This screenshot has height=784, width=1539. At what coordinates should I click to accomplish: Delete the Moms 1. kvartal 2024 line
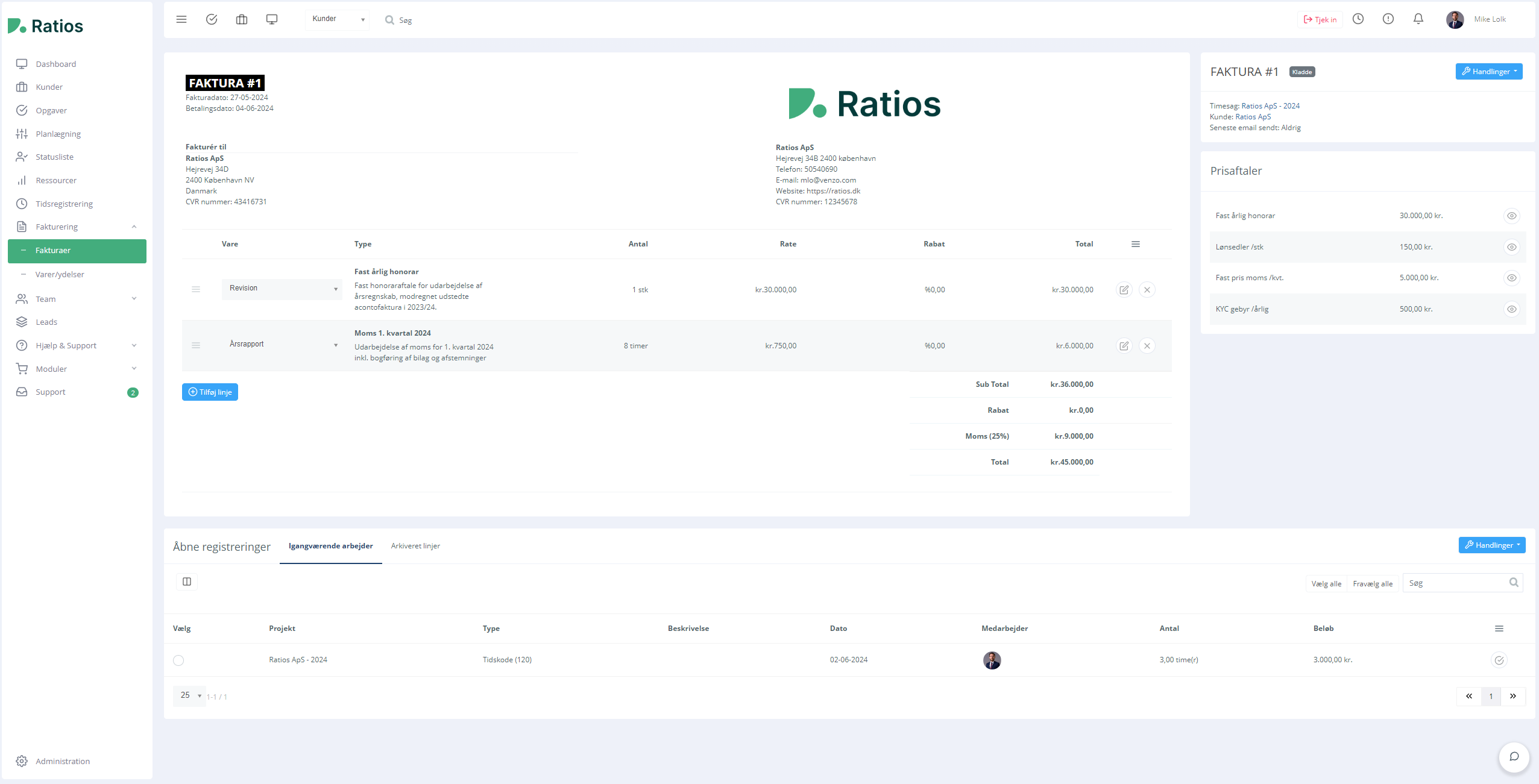pyautogui.click(x=1147, y=346)
